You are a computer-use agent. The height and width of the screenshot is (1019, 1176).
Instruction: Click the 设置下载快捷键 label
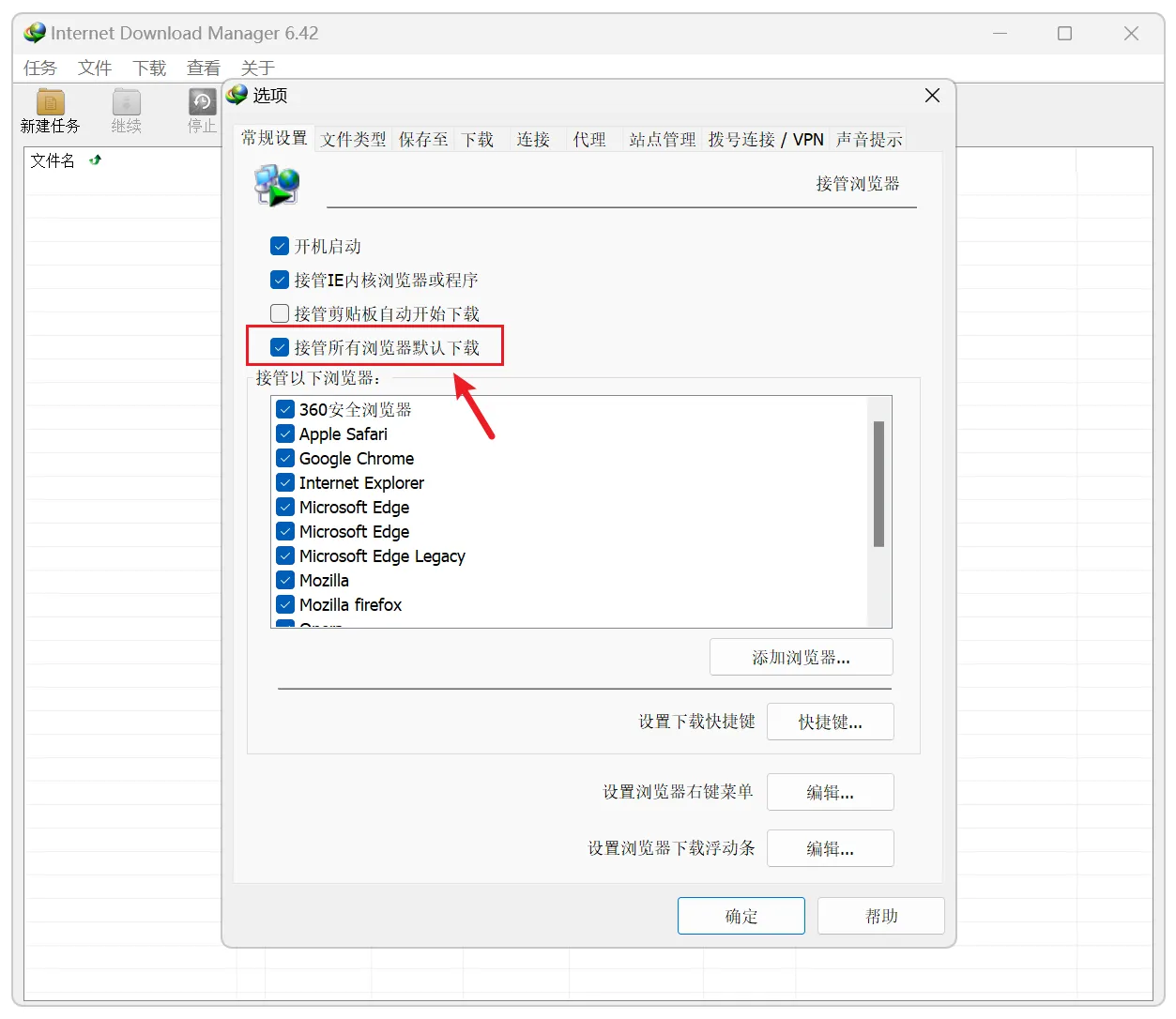tap(697, 722)
